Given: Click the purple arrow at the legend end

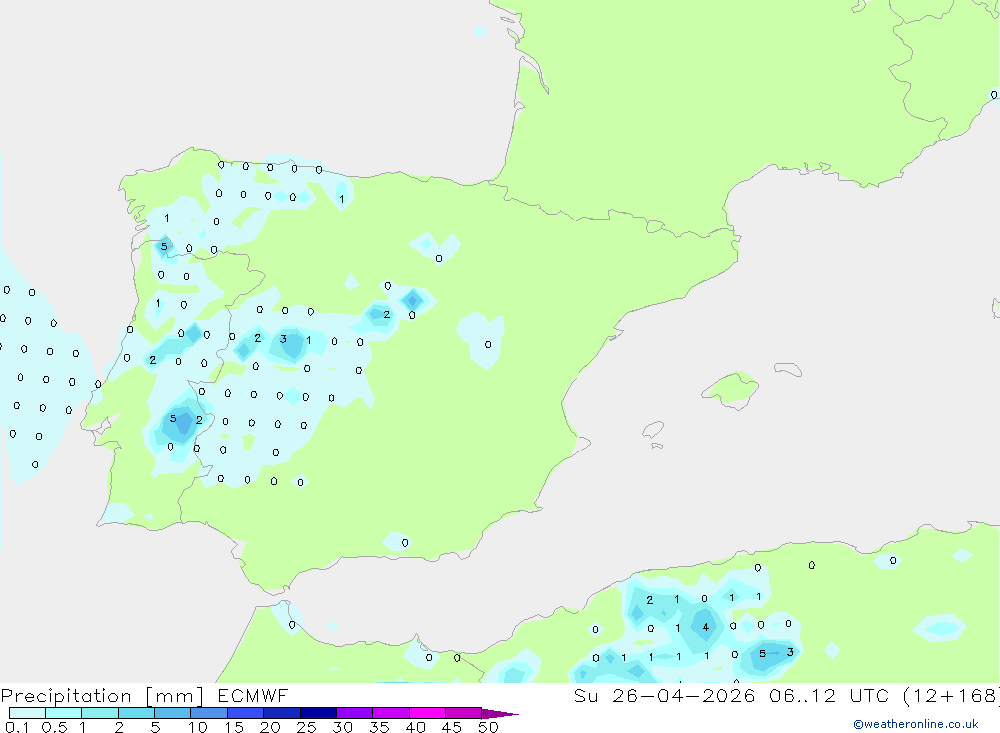Looking at the screenshot, I should coord(499,713).
